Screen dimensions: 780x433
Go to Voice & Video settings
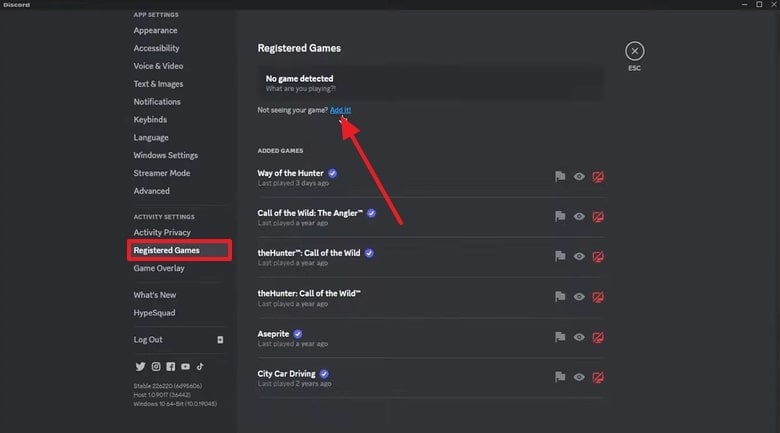coord(158,66)
